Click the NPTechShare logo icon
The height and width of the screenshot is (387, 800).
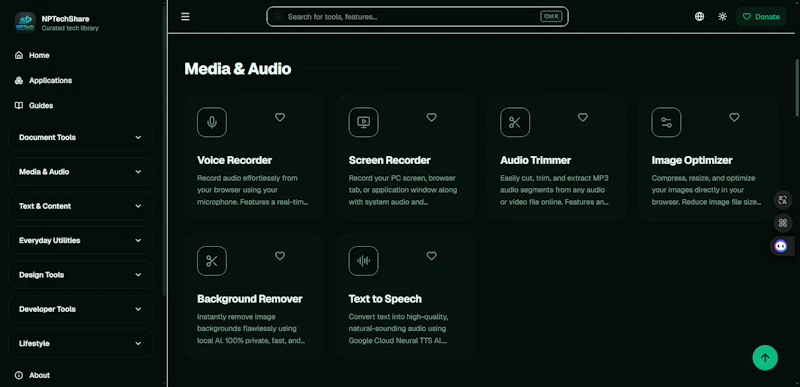[x=24, y=22]
